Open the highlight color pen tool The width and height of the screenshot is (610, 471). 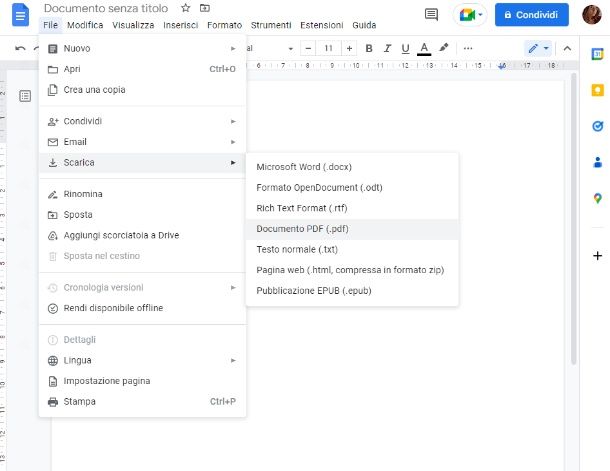coord(443,48)
